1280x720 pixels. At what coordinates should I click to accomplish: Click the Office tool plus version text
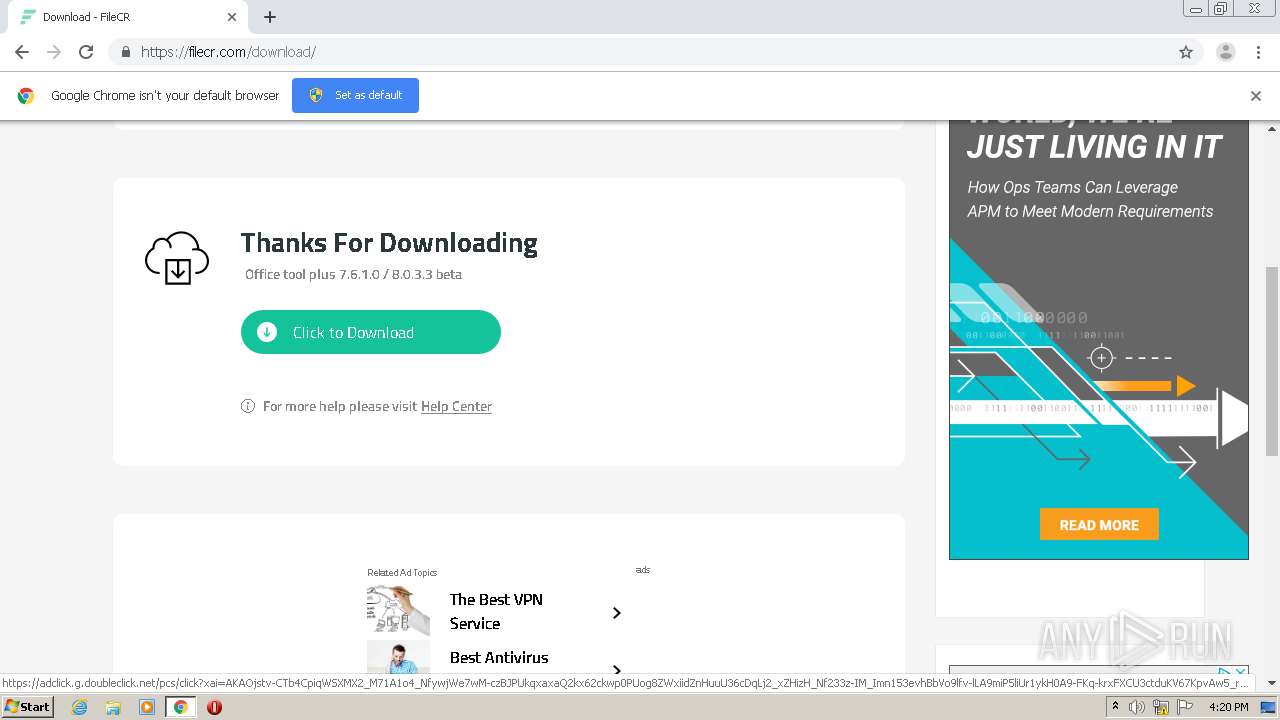click(353, 274)
